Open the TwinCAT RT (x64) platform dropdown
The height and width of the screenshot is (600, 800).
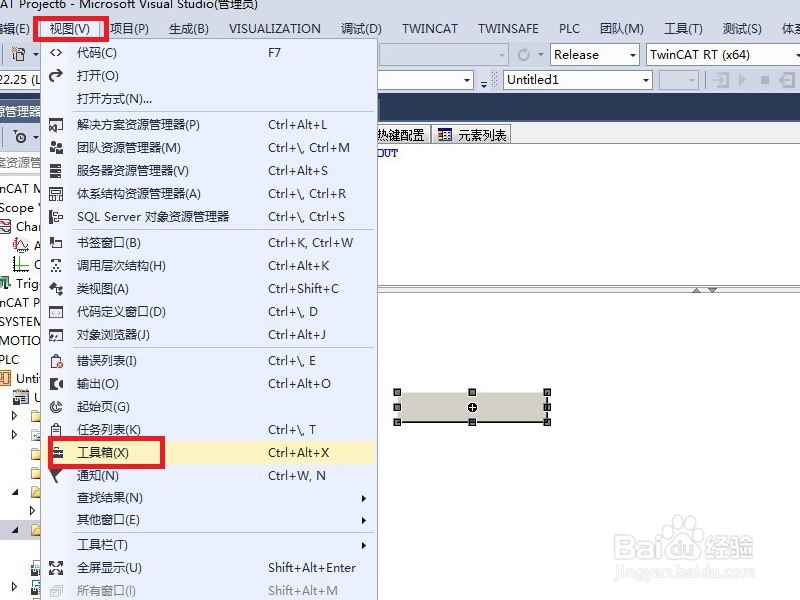pos(723,55)
